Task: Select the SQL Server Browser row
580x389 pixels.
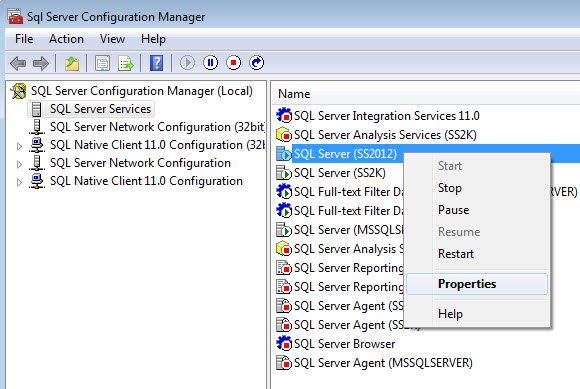Action: (x=344, y=344)
